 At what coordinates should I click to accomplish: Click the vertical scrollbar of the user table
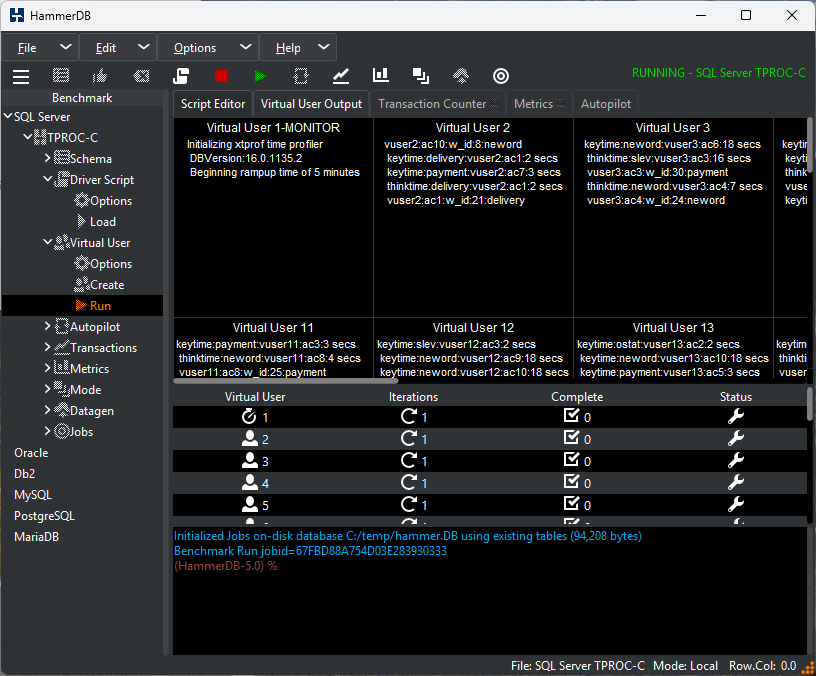pyautogui.click(x=810, y=404)
